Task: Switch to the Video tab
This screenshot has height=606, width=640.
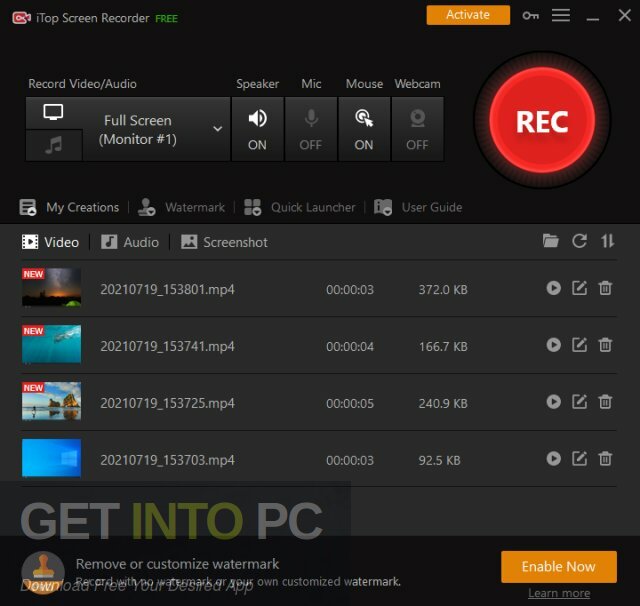Action: (51, 242)
